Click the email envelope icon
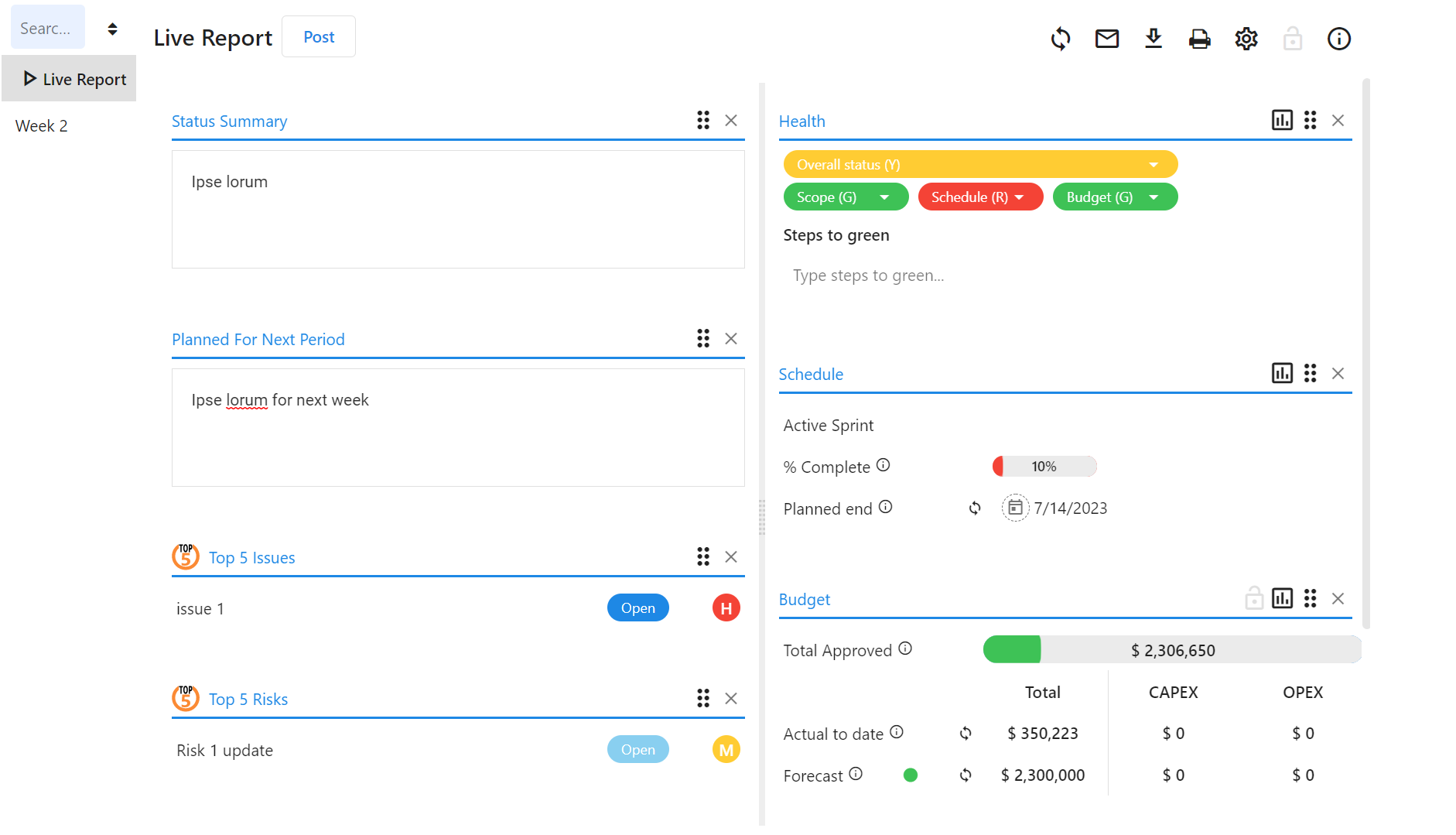The image size is (1456, 835). [1106, 39]
